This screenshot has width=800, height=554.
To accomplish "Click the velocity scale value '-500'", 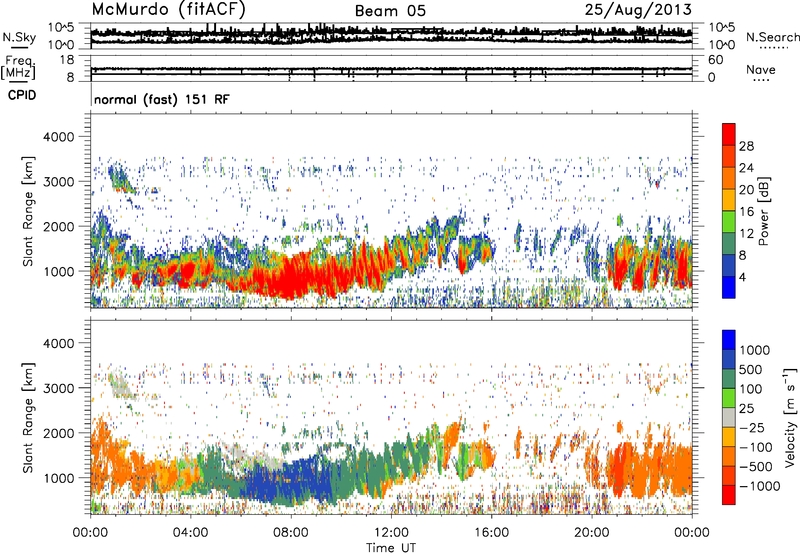I will click(x=756, y=466).
